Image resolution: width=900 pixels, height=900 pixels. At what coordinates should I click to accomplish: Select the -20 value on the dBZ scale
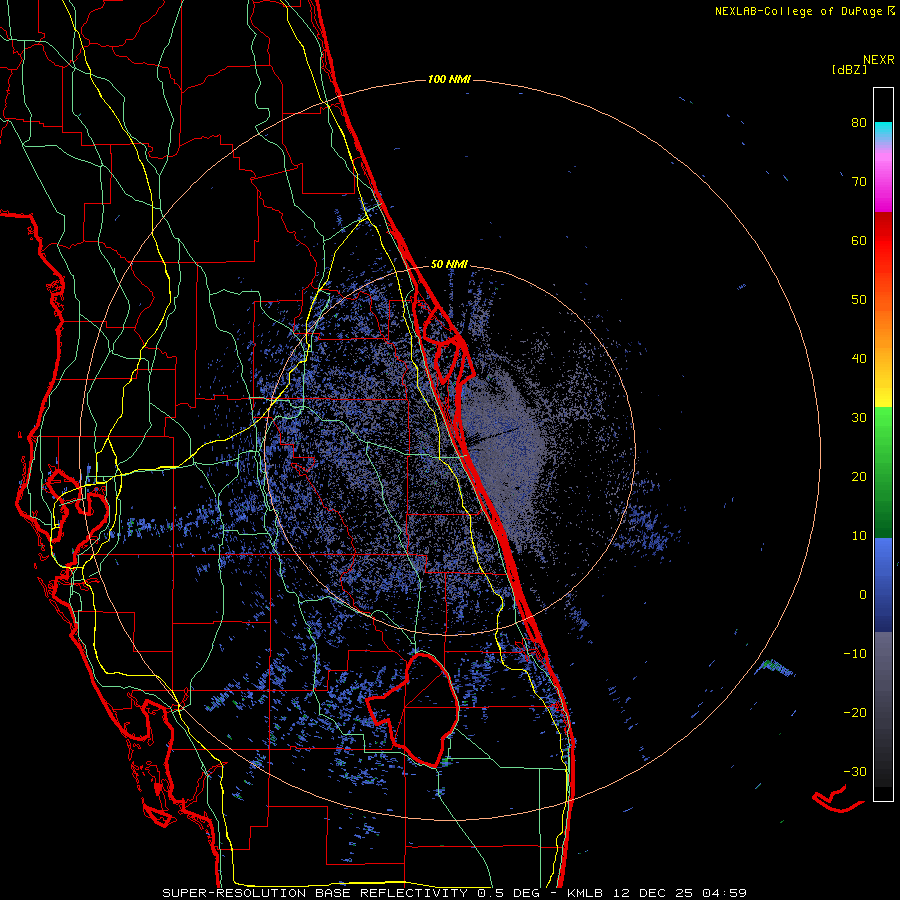tap(855, 712)
